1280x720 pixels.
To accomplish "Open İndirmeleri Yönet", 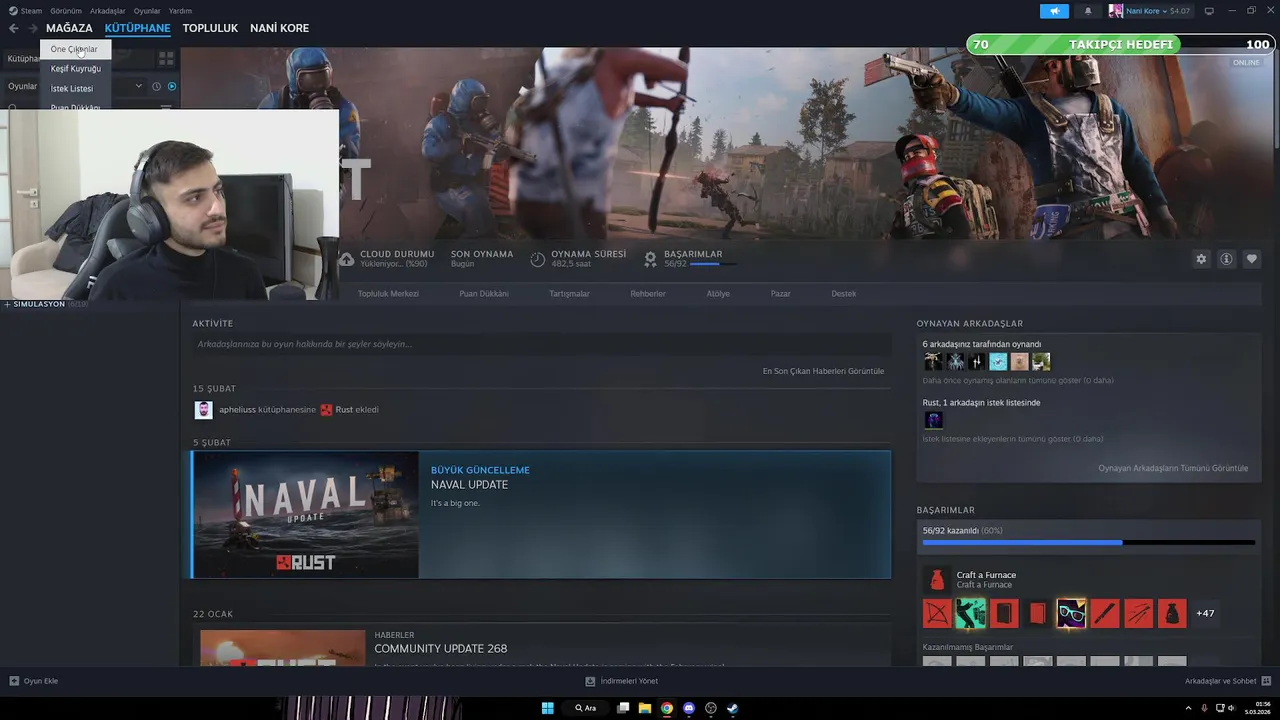I will click(x=622, y=681).
